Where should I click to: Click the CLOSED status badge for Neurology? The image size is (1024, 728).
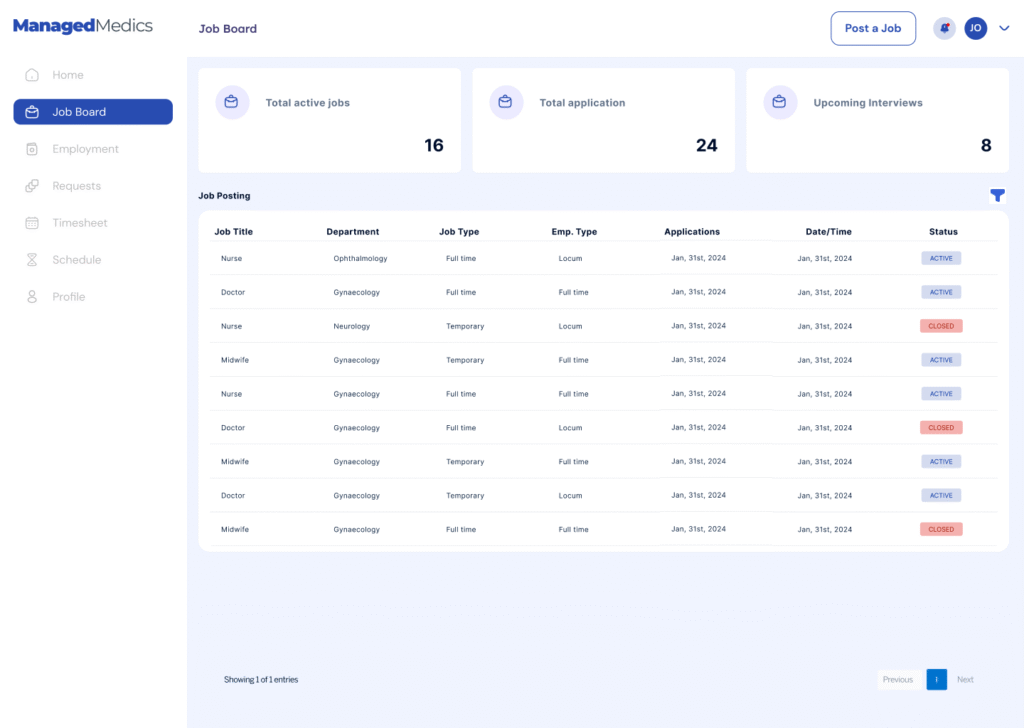click(x=941, y=326)
